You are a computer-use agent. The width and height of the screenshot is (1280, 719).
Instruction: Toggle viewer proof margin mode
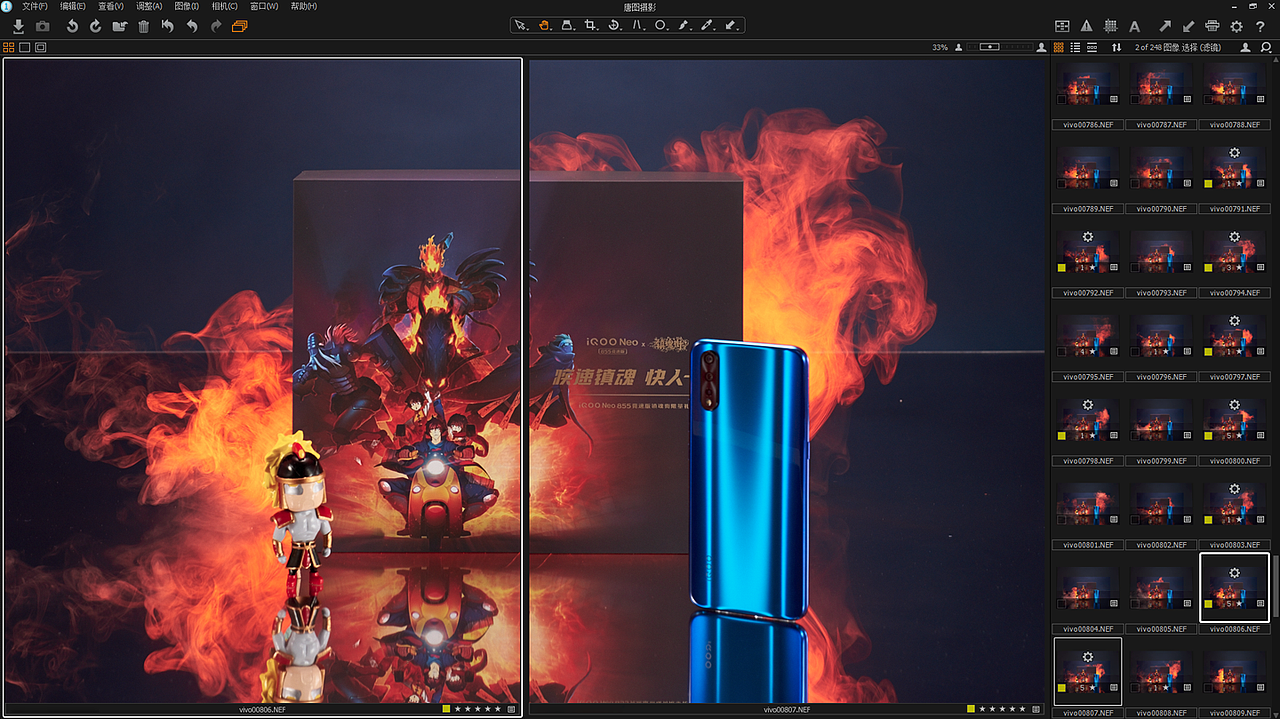[41, 47]
